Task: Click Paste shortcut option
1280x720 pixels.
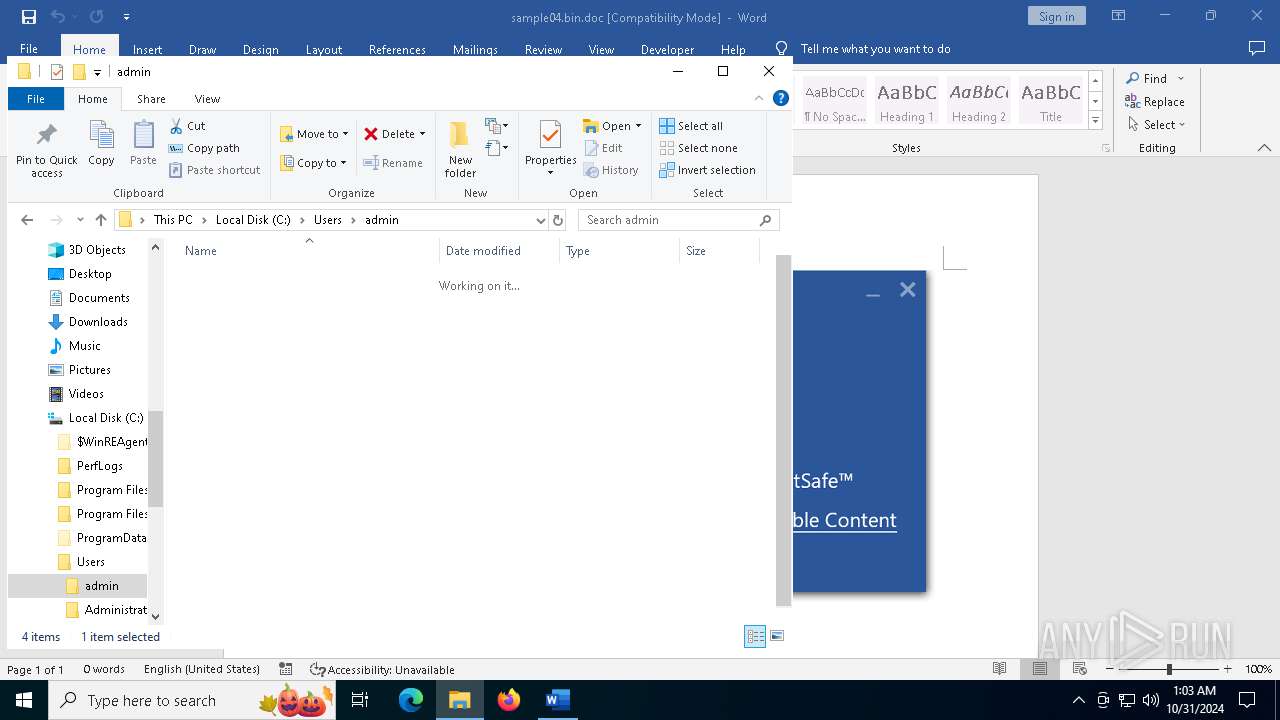Action: pos(214,170)
